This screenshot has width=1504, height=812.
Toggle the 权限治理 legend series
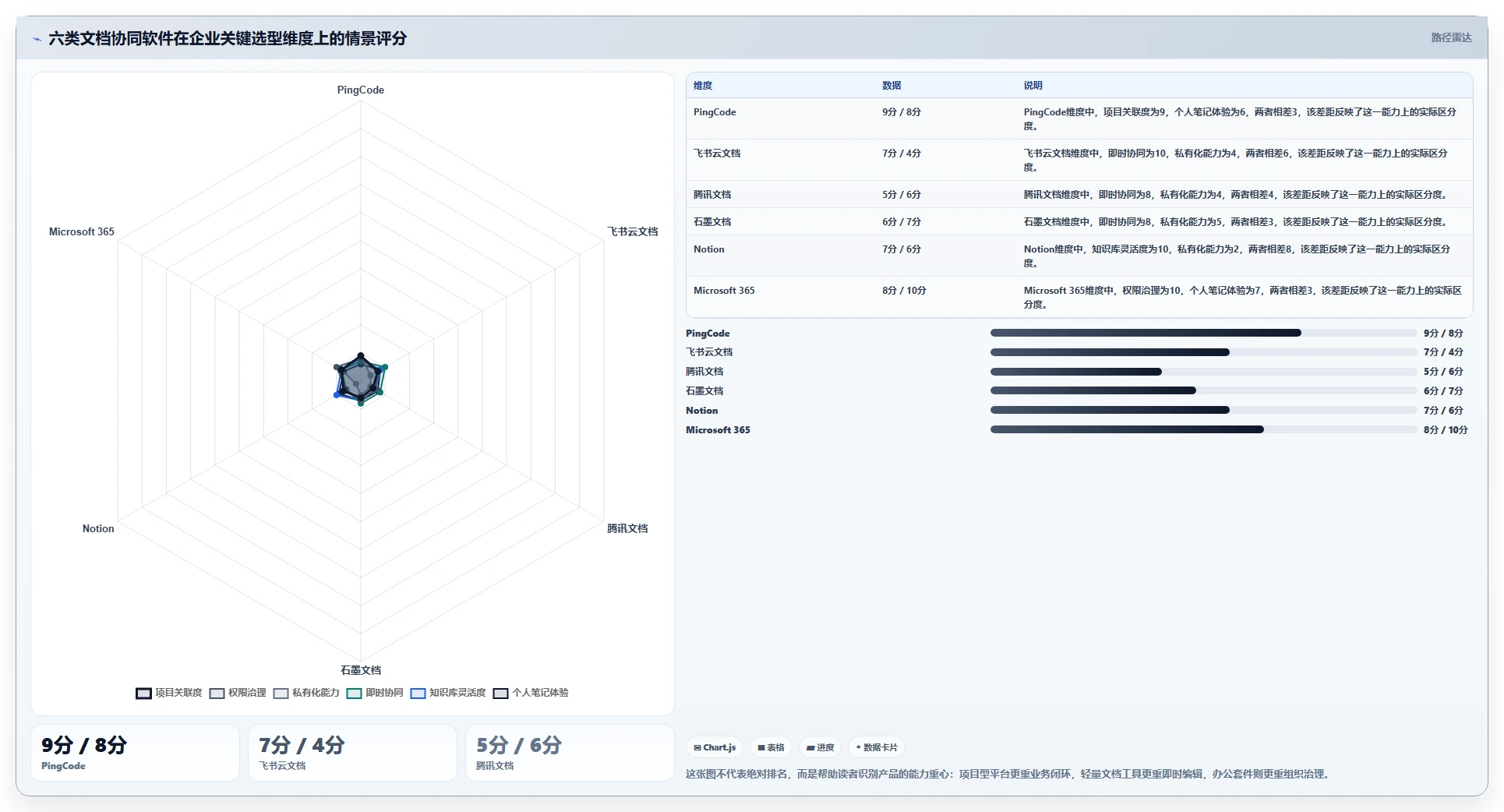tap(238, 693)
